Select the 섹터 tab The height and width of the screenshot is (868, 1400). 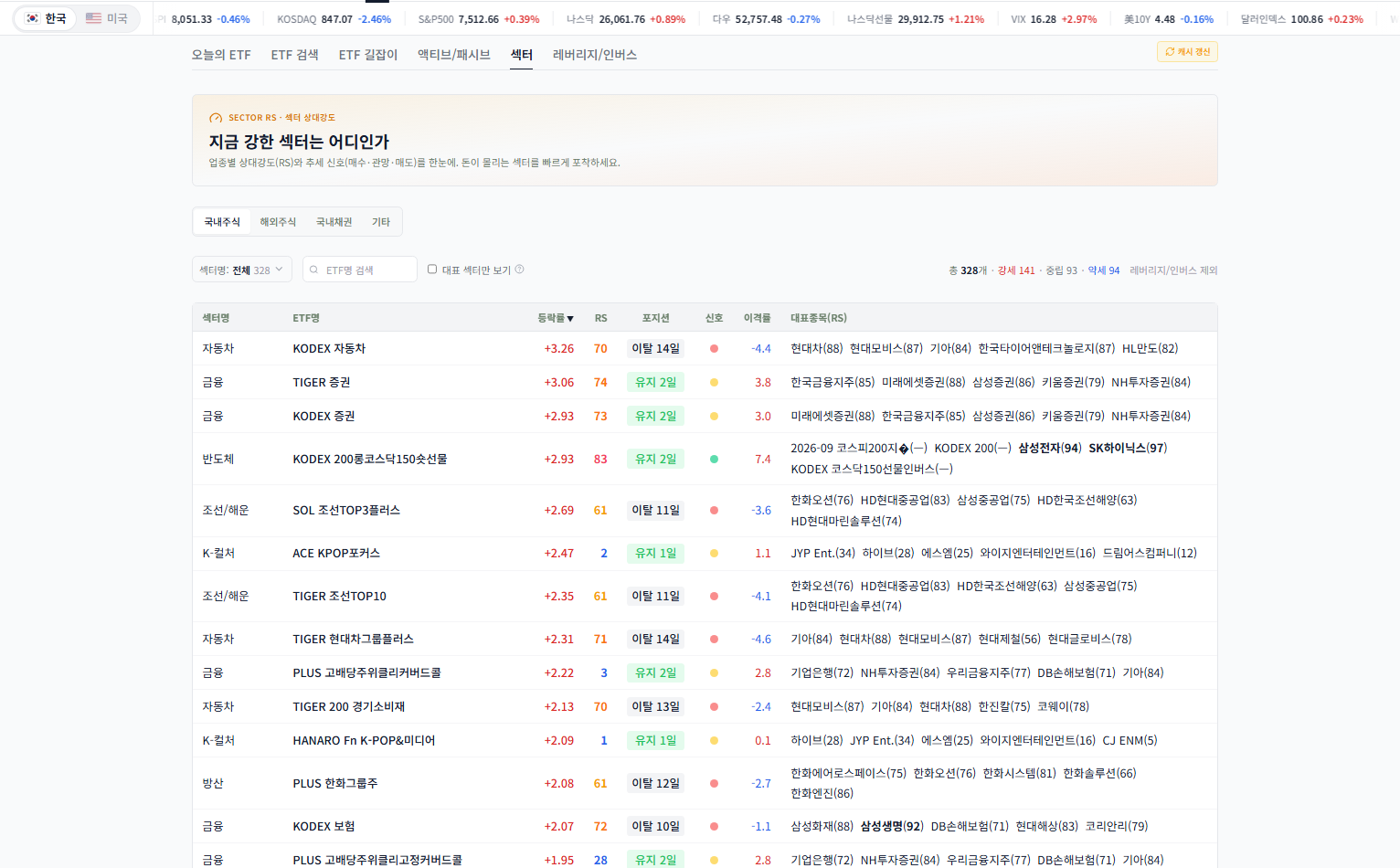click(522, 55)
